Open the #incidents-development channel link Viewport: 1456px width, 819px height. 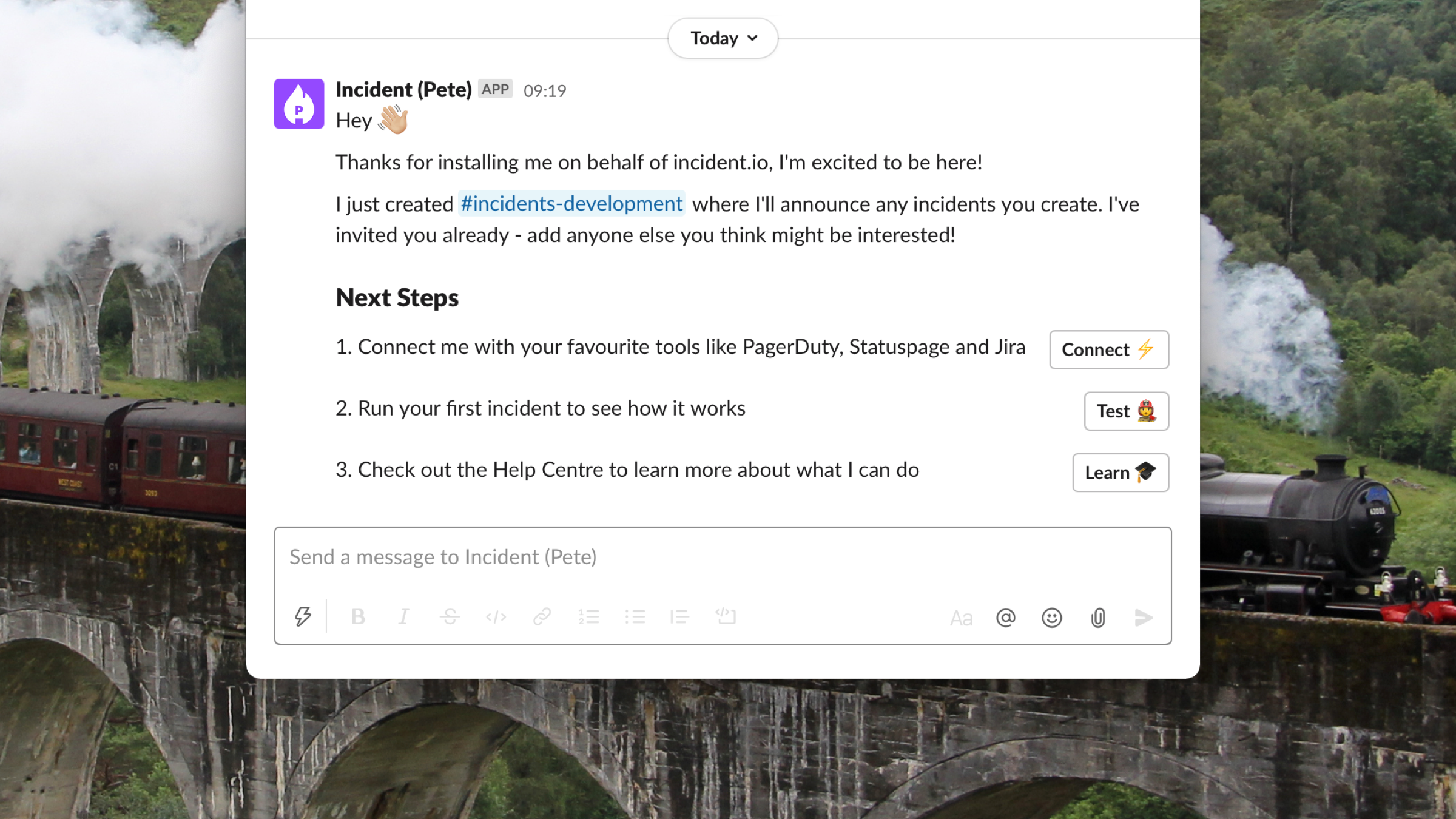pos(571,204)
